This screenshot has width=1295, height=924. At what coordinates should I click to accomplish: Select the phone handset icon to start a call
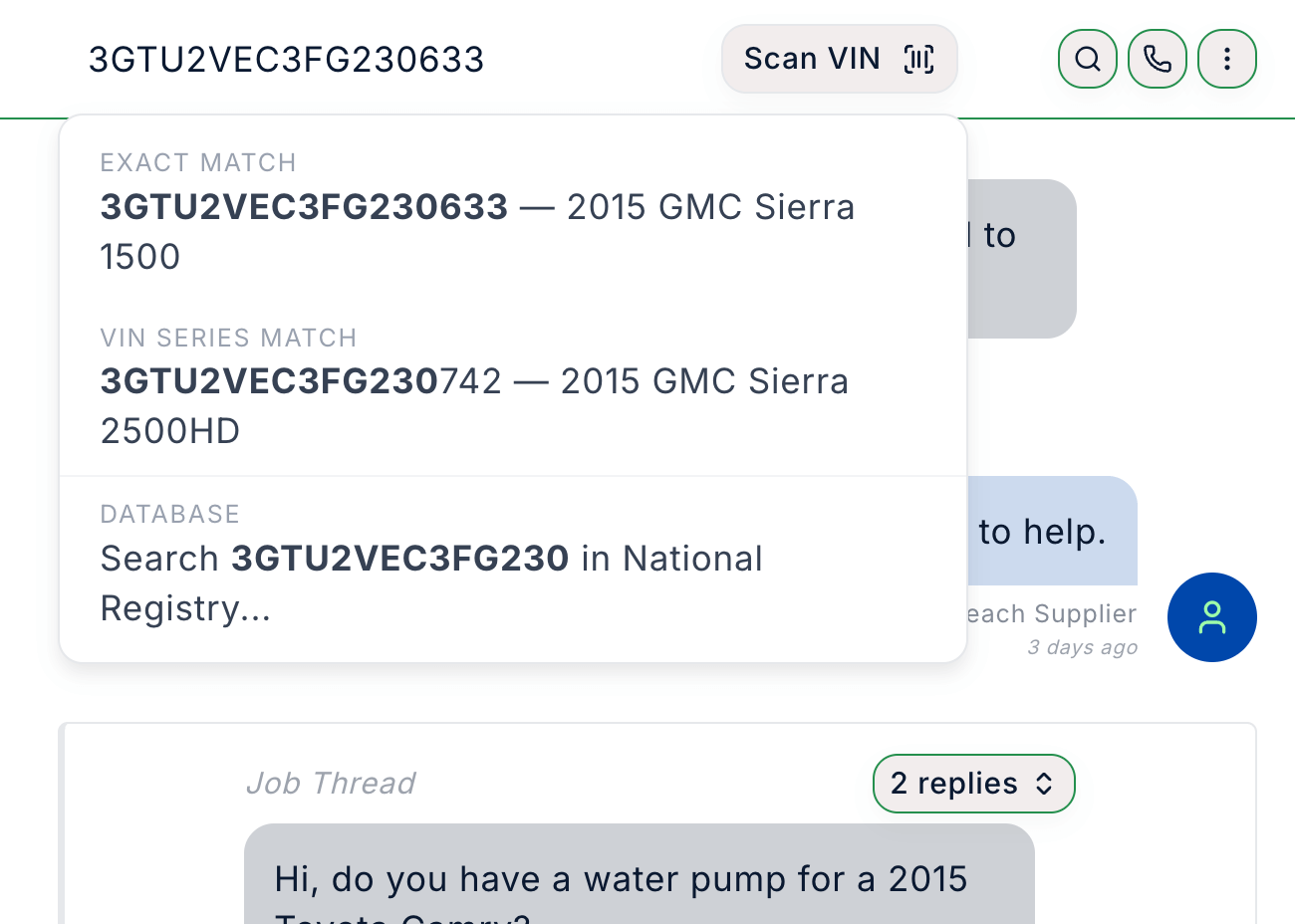point(1157,59)
